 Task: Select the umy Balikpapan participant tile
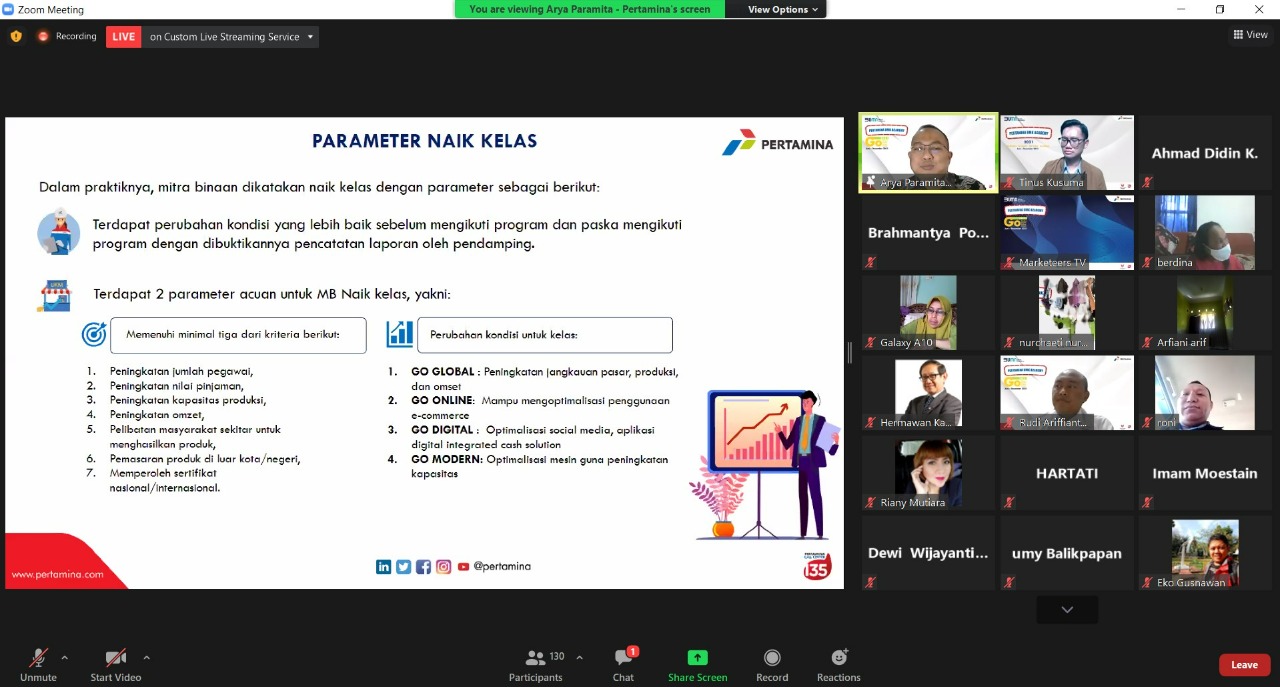[x=1066, y=552]
